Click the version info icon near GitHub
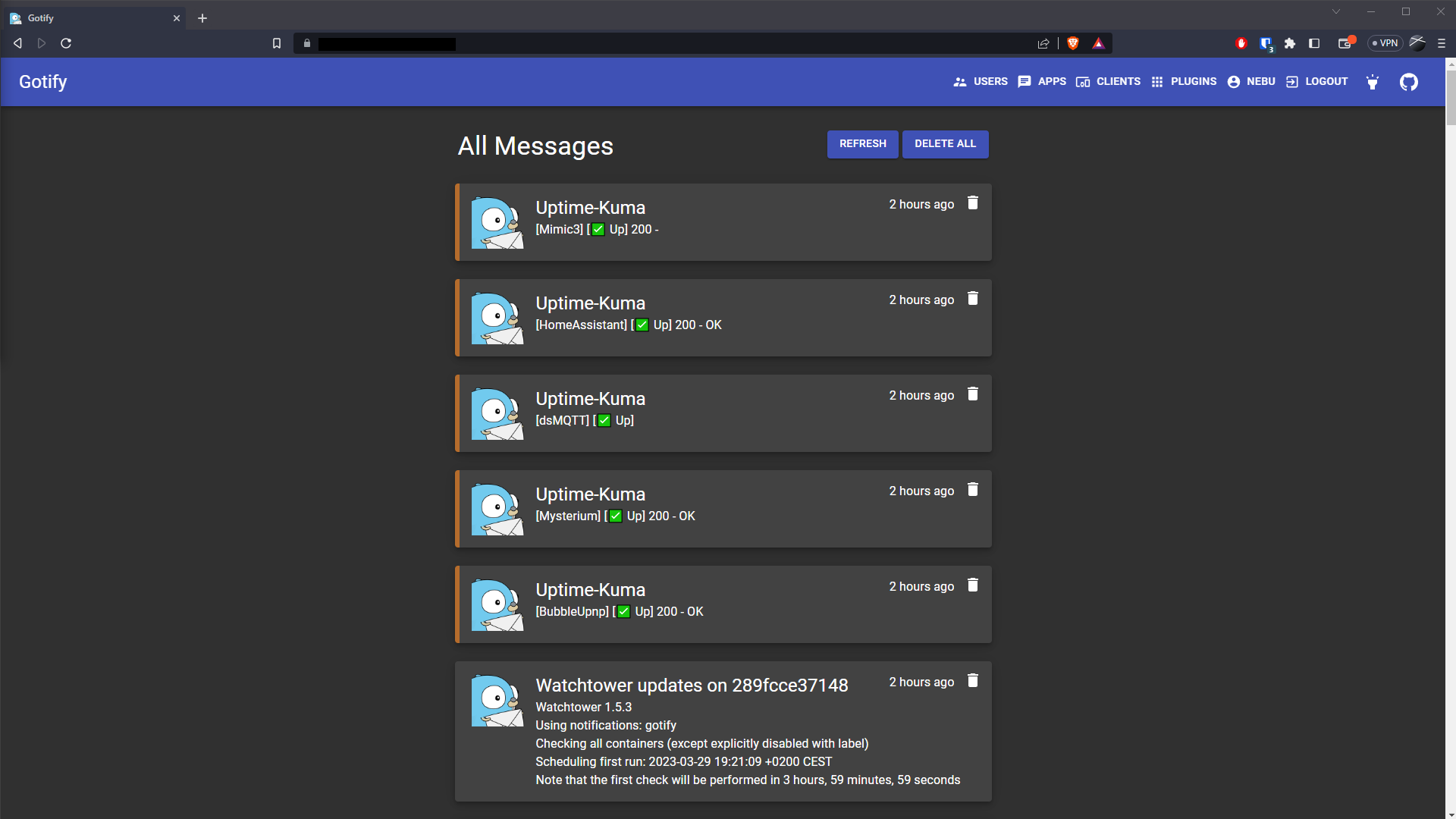The width and height of the screenshot is (1456, 819). coord(1373,83)
